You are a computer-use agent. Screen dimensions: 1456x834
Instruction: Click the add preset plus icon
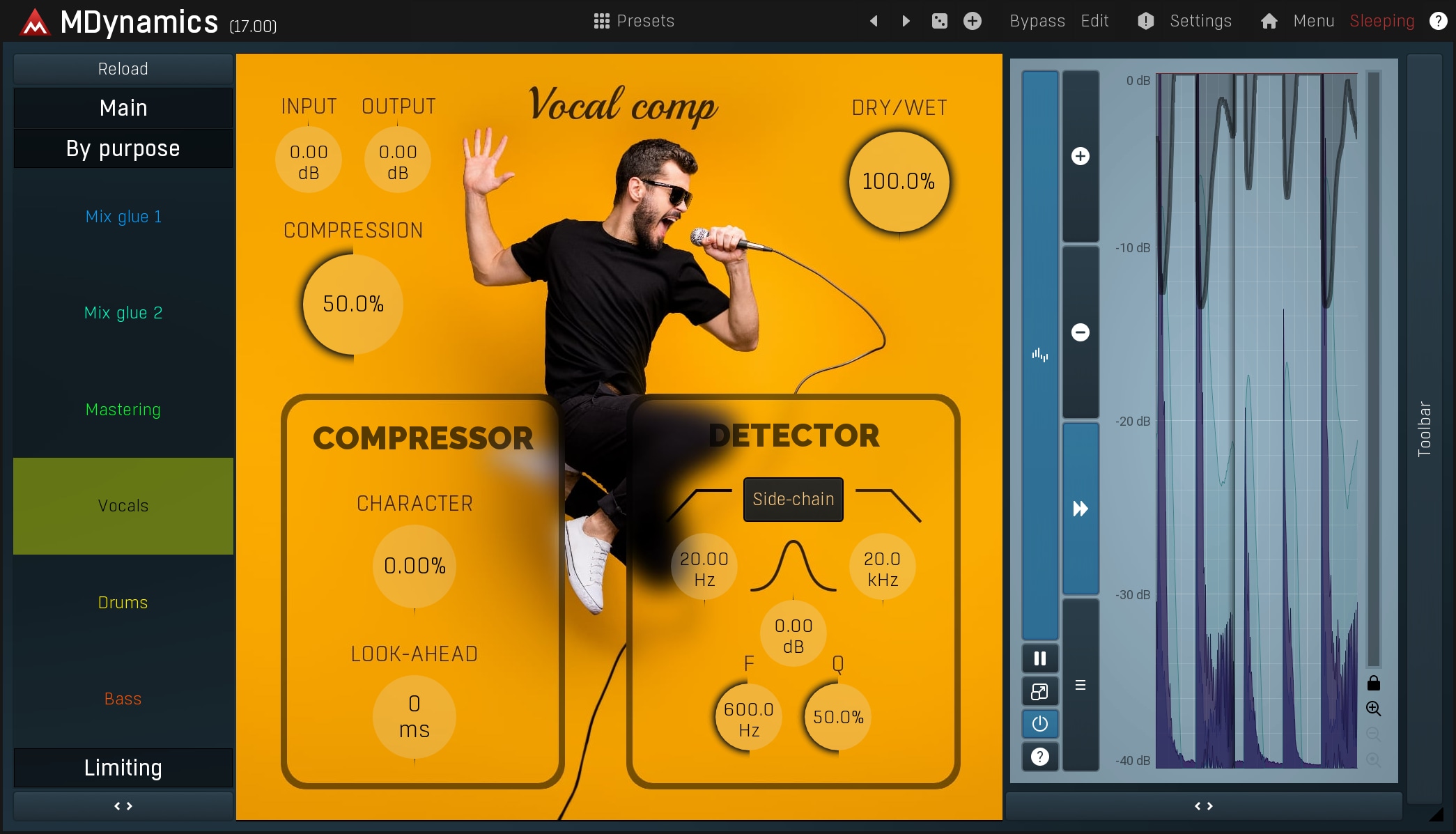coord(973,21)
